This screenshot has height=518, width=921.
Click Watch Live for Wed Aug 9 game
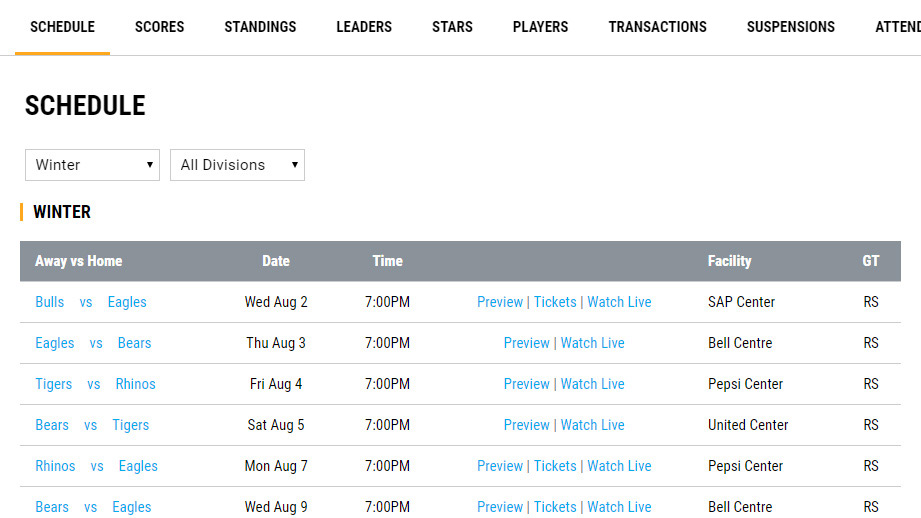[x=619, y=507]
